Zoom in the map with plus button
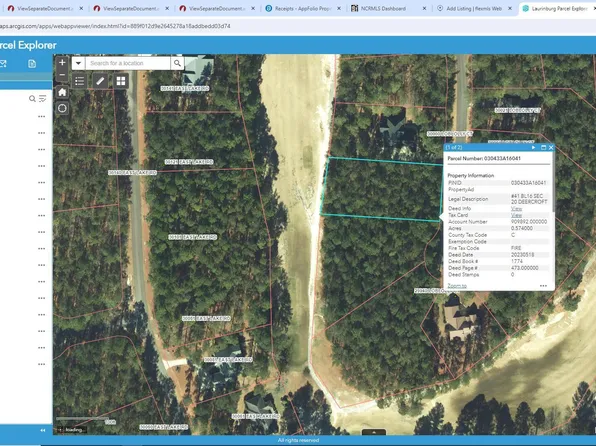Screen dimensions: 596x446 [x=62, y=63]
